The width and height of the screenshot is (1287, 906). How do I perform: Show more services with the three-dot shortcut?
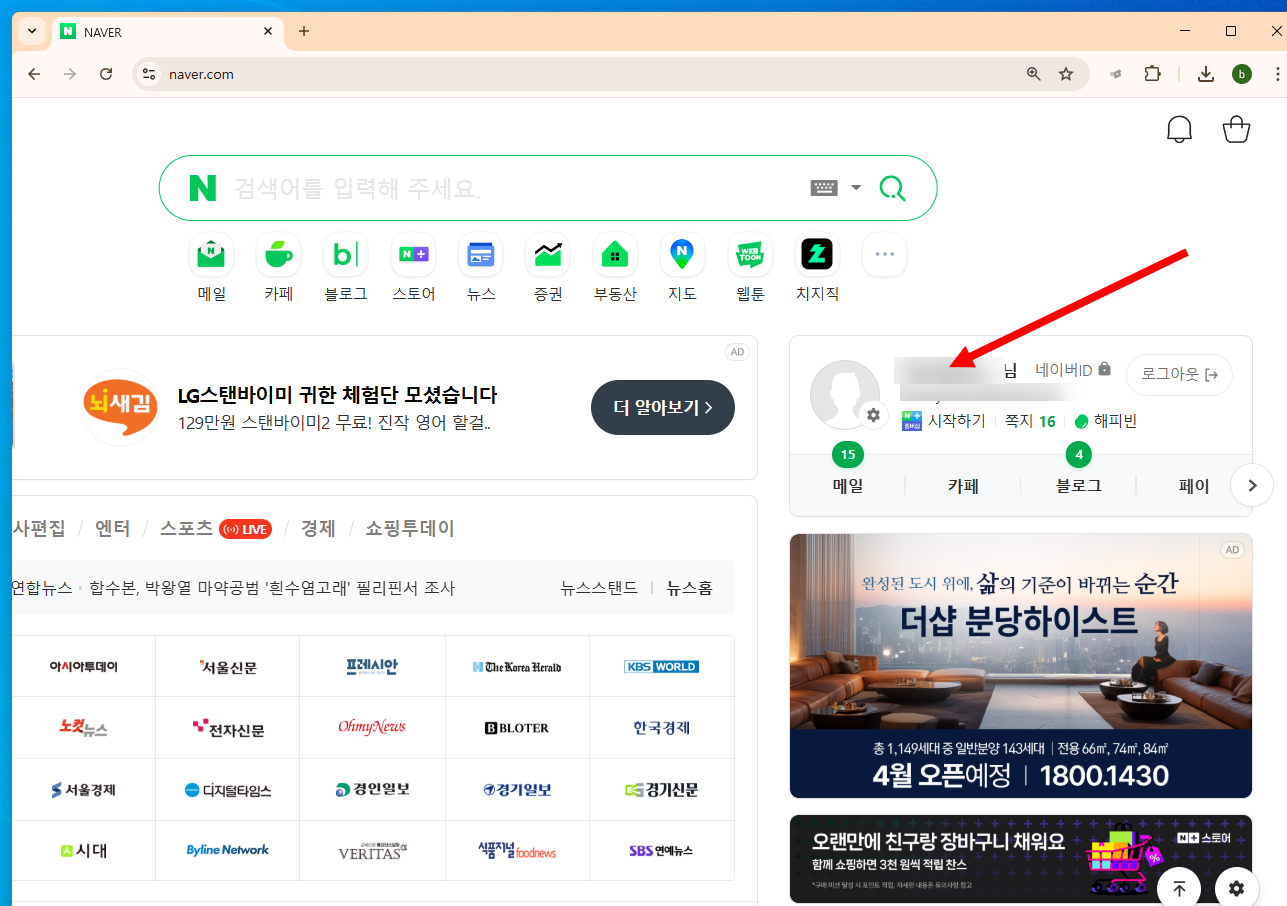pos(884,255)
